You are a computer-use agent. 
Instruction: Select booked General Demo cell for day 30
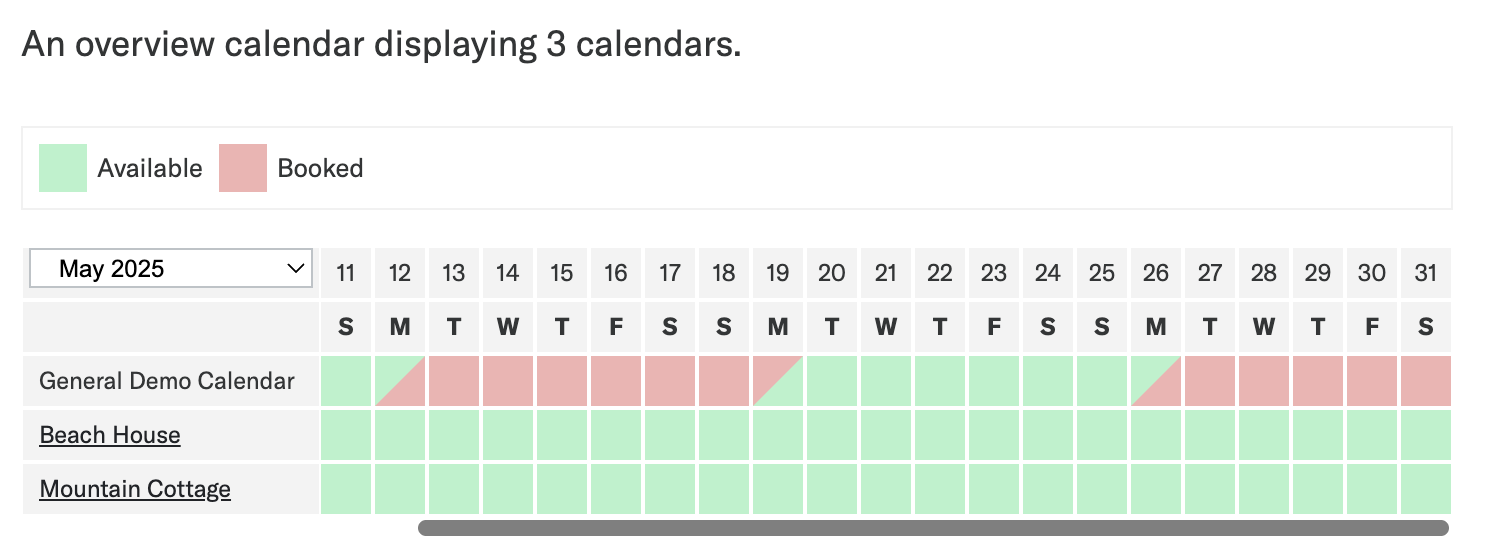[x=1372, y=381]
